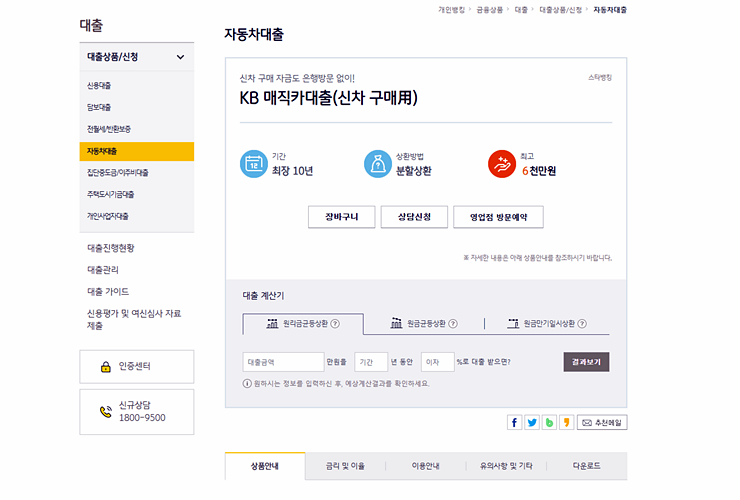
Task: Switch to 원금만기일시상환 calculator tab
Action: click(x=547, y=324)
